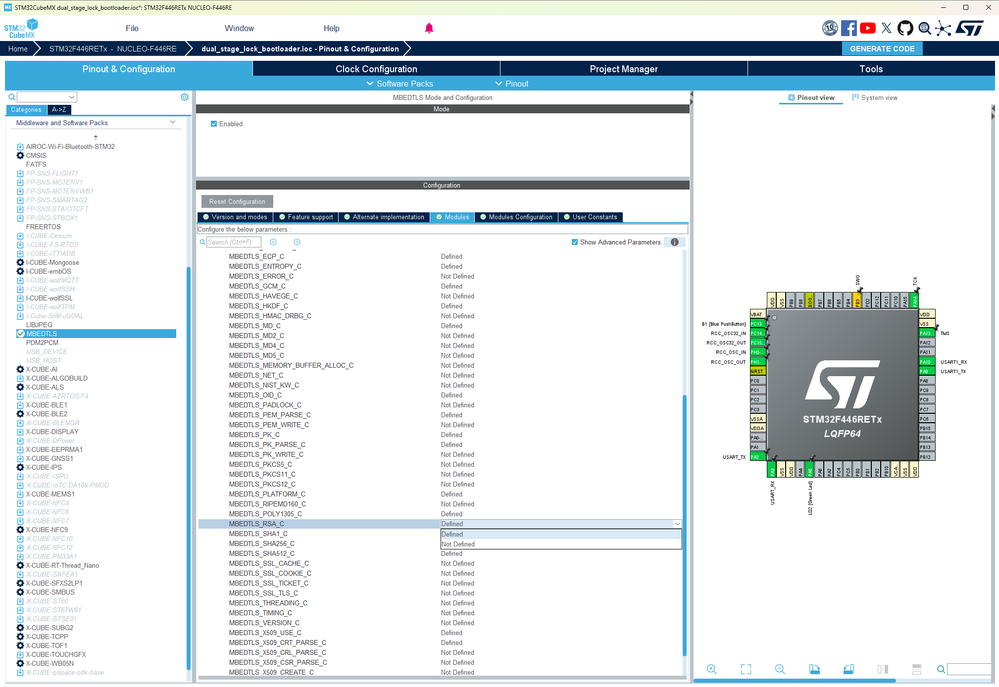This screenshot has width=999, height=687.
Task: Click the gear icon next to X-CUBE-AI
Action: click(x=20, y=370)
